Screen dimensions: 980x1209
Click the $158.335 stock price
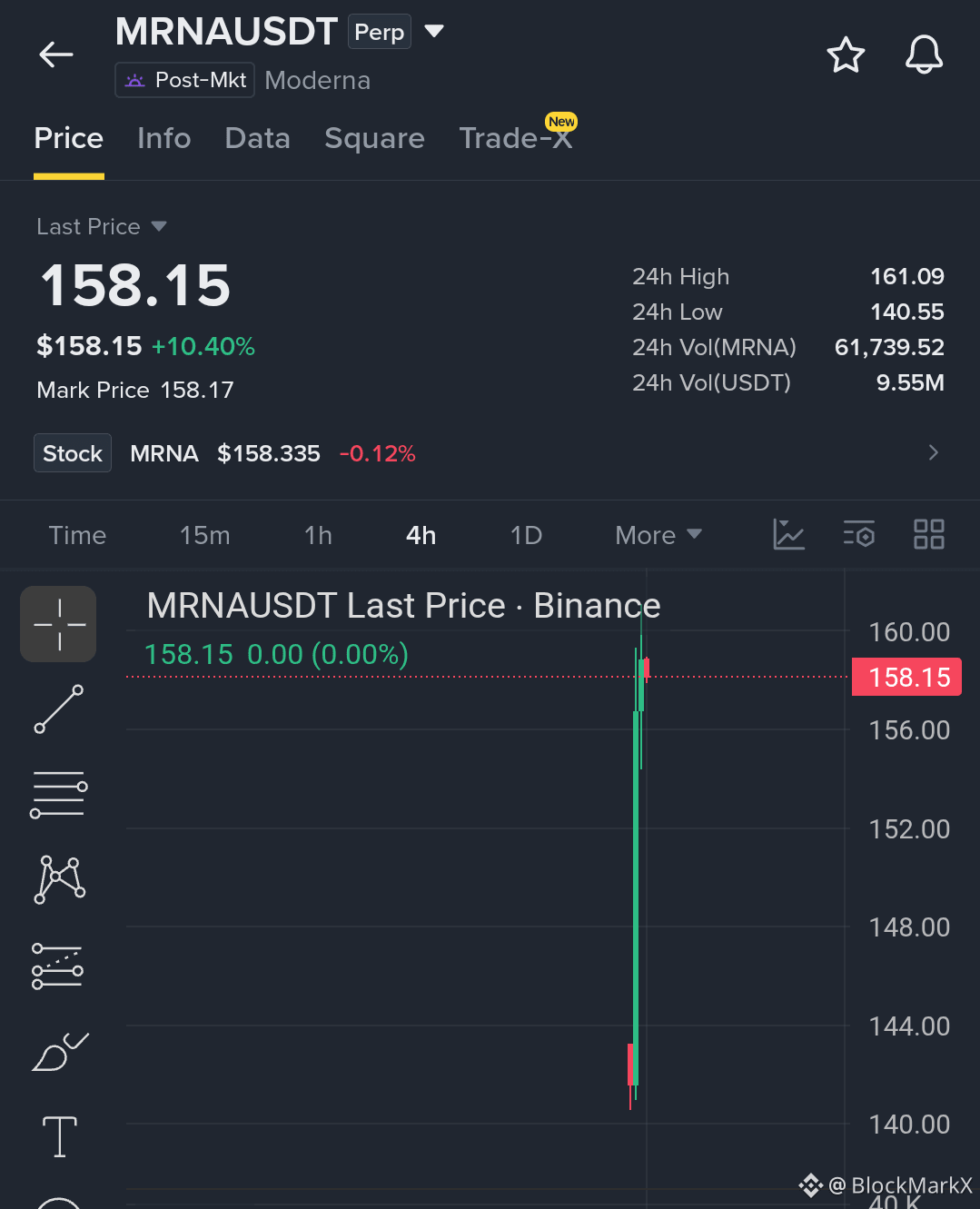[x=269, y=453]
